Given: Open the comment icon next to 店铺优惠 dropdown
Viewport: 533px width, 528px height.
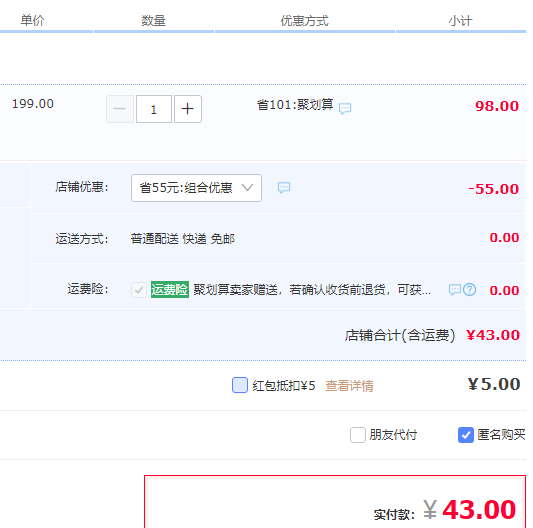Looking at the screenshot, I should tap(284, 187).
